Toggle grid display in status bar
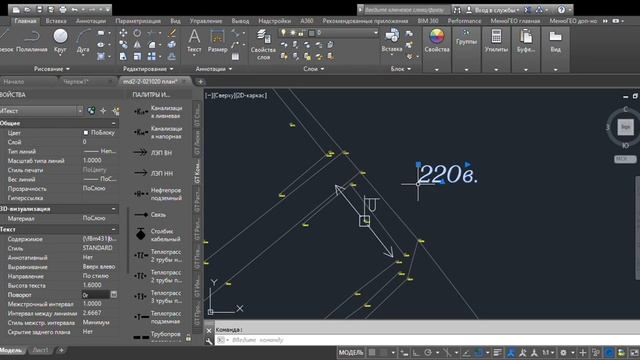The width and height of the screenshot is (640, 360). click(x=372, y=352)
